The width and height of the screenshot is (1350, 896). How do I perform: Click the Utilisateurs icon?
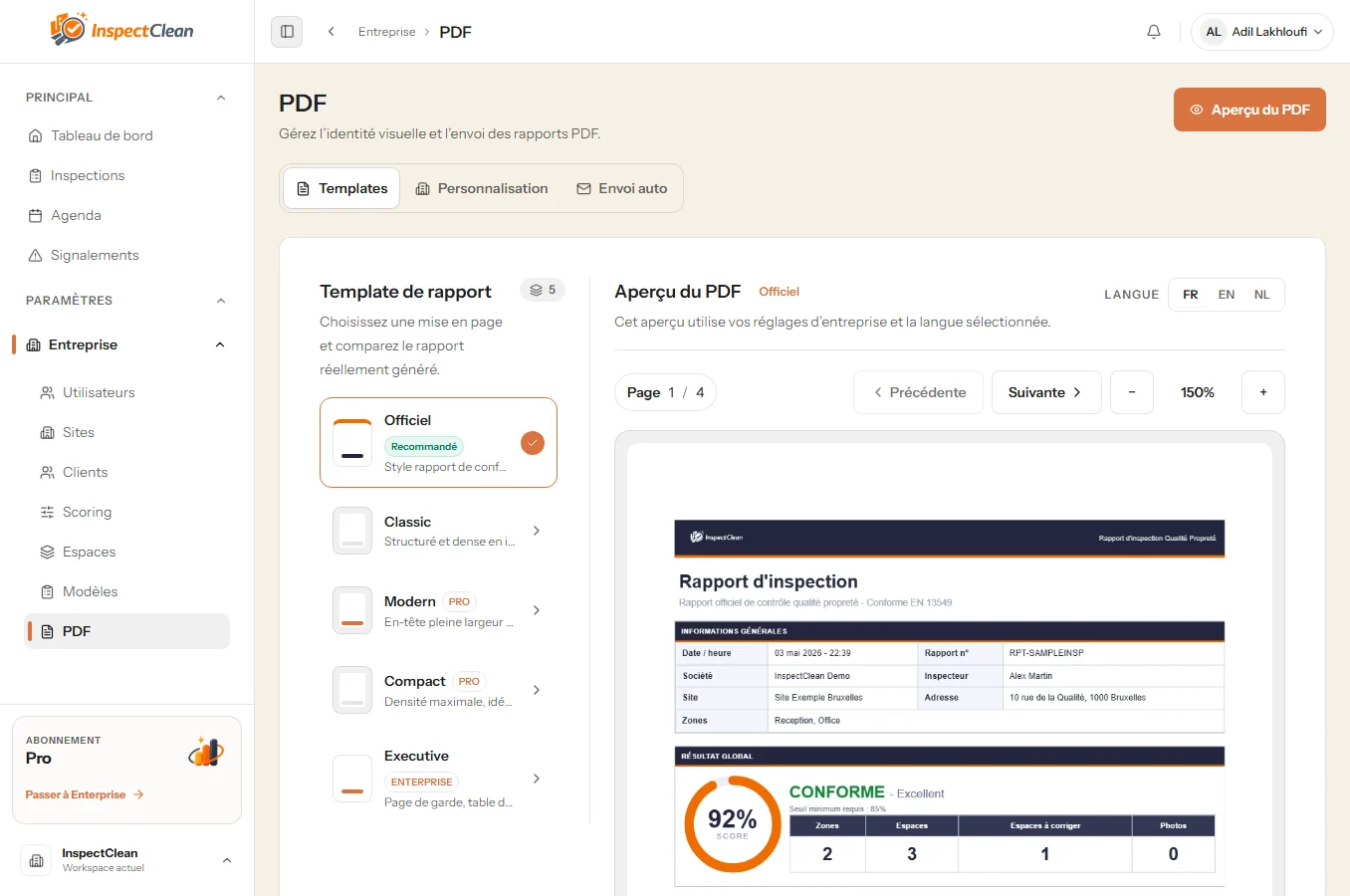47,392
